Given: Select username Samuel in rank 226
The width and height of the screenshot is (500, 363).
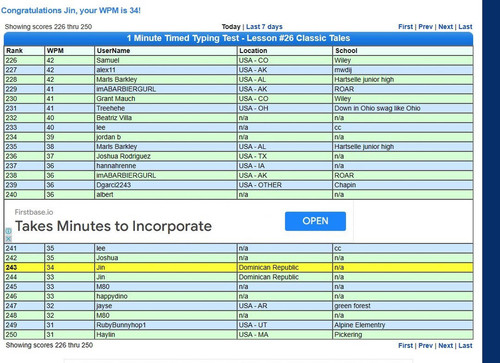Looking at the screenshot, I should (x=108, y=60).
